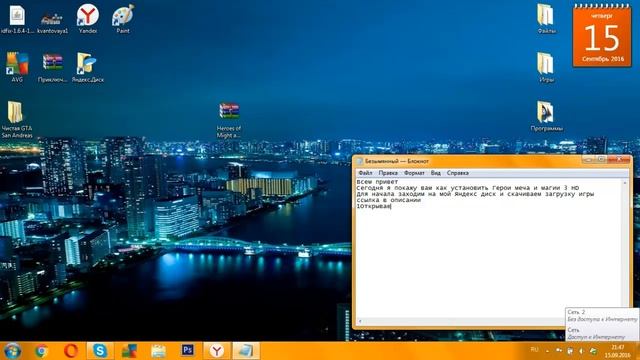The image size is (640, 360).
Task: Maximize the Notepad window
Action: coord(601,160)
